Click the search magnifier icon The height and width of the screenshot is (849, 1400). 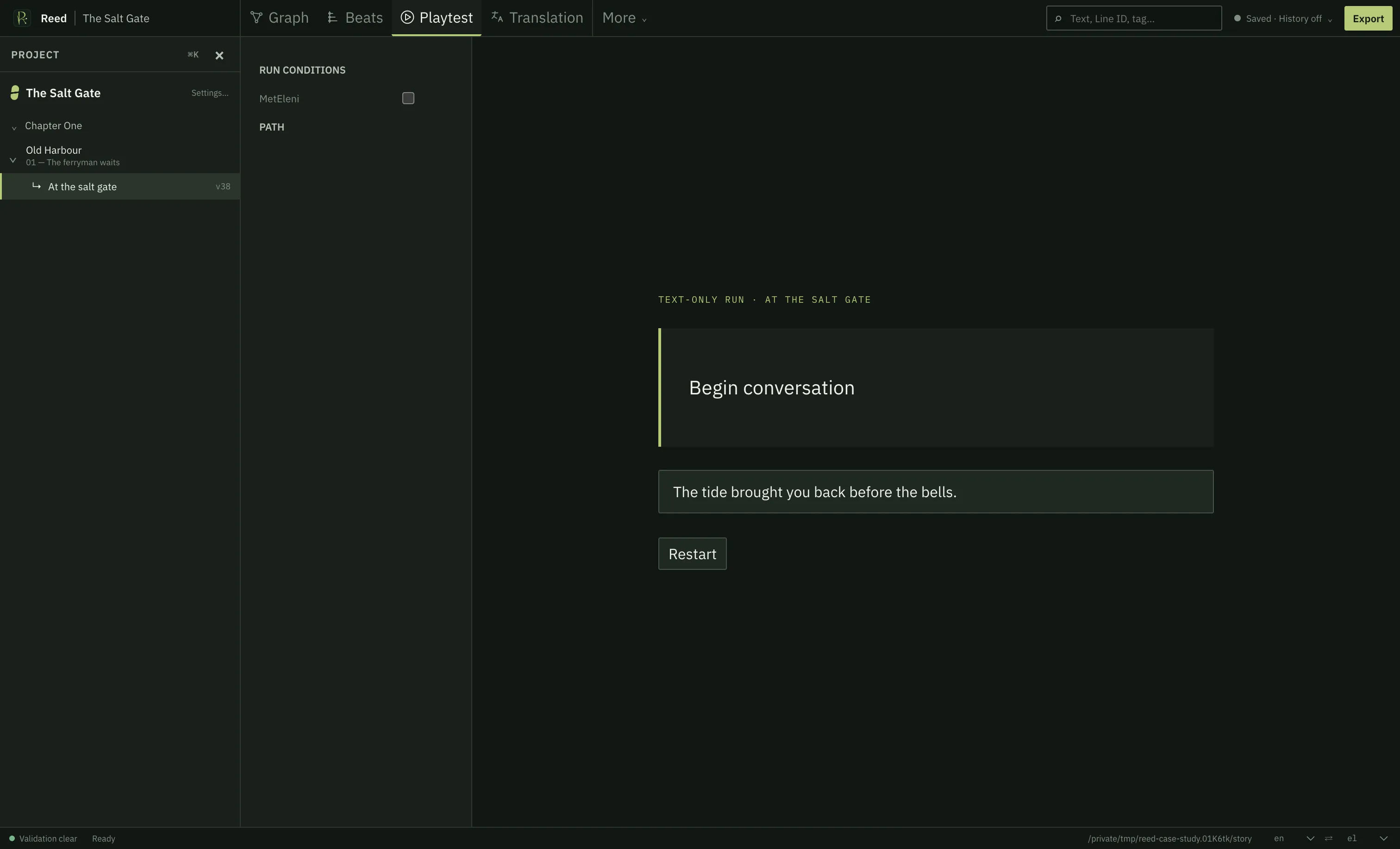1058,19
